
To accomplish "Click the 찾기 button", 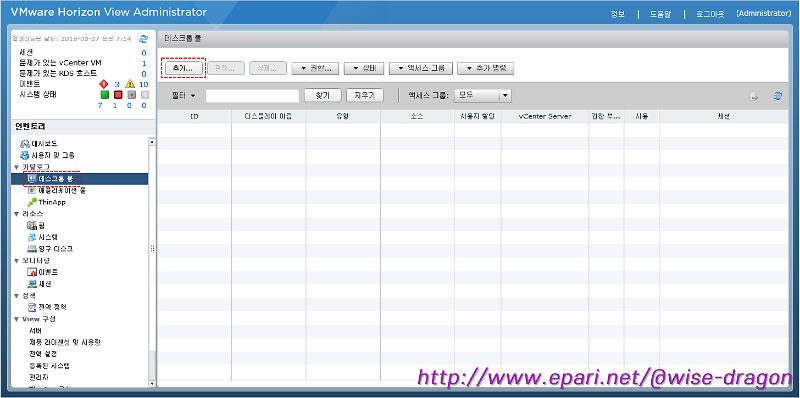I will coord(323,95).
